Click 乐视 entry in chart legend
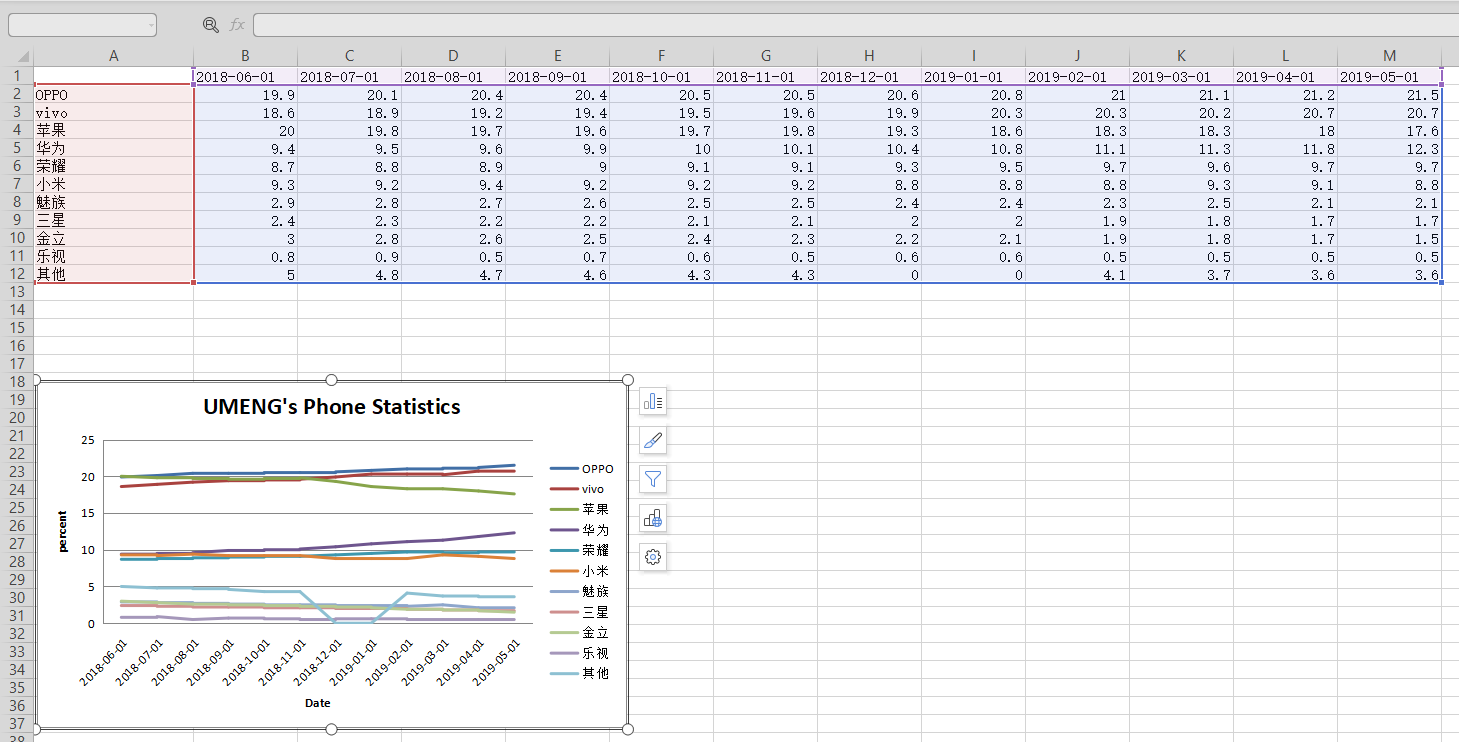Screen dimensions: 1459x742 pos(580,653)
